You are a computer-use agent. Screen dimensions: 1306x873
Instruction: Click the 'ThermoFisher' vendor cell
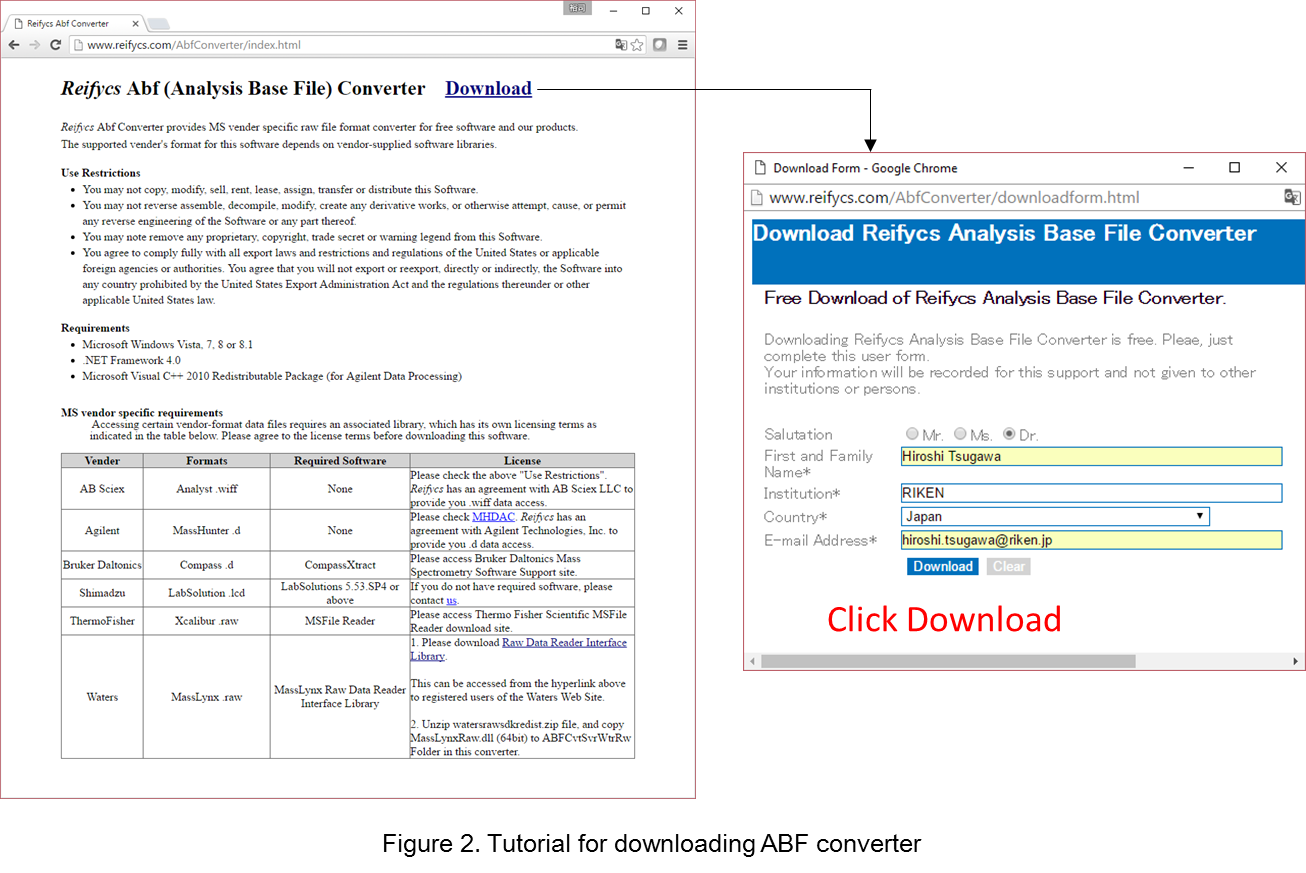[x=102, y=621]
